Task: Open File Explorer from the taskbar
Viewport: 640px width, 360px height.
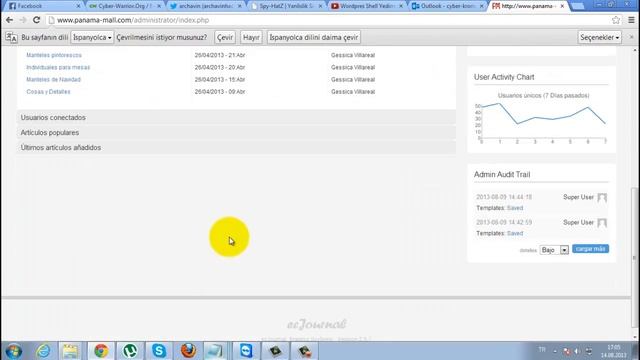Action: click(70, 351)
